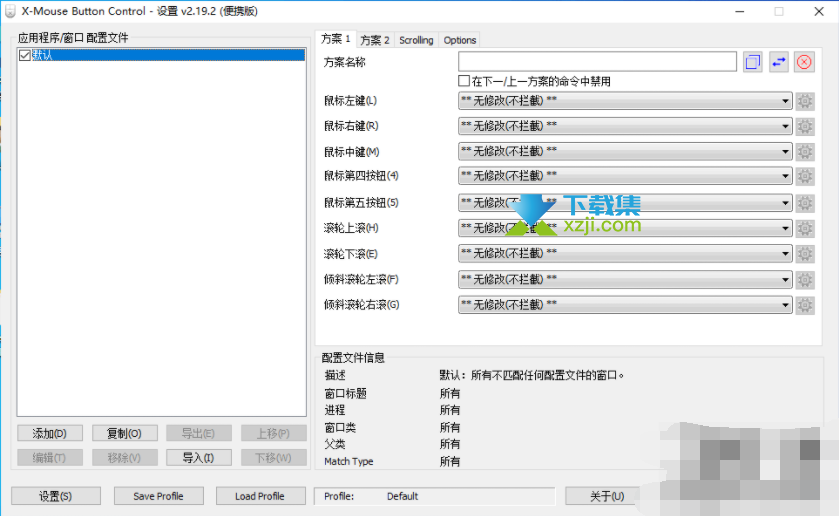839x516 pixels.
Task: Open gear settings for 鼠标中键(M)
Action: (x=805, y=151)
